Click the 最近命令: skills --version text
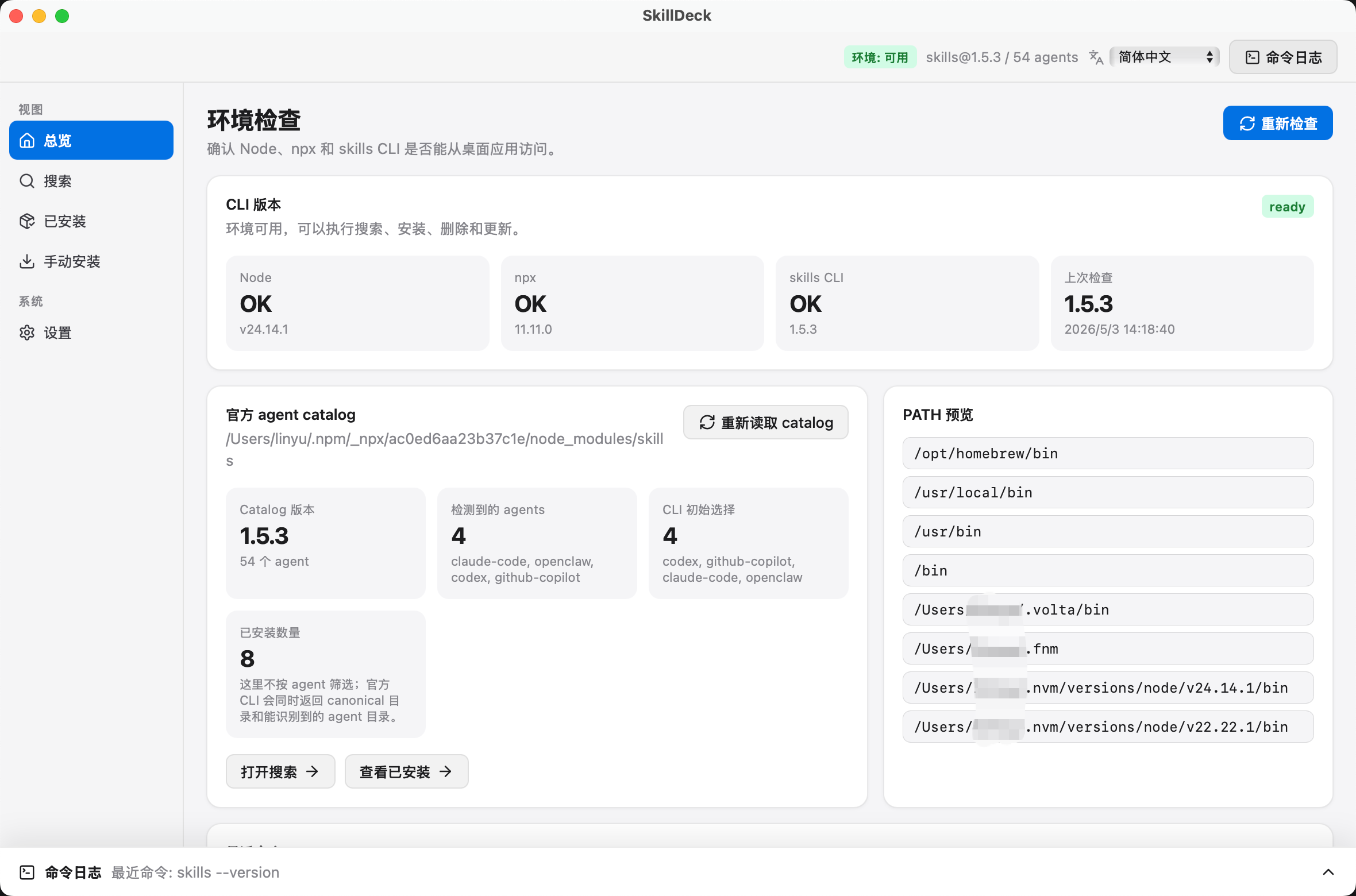The height and width of the screenshot is (896, 1356). point(195,872)
